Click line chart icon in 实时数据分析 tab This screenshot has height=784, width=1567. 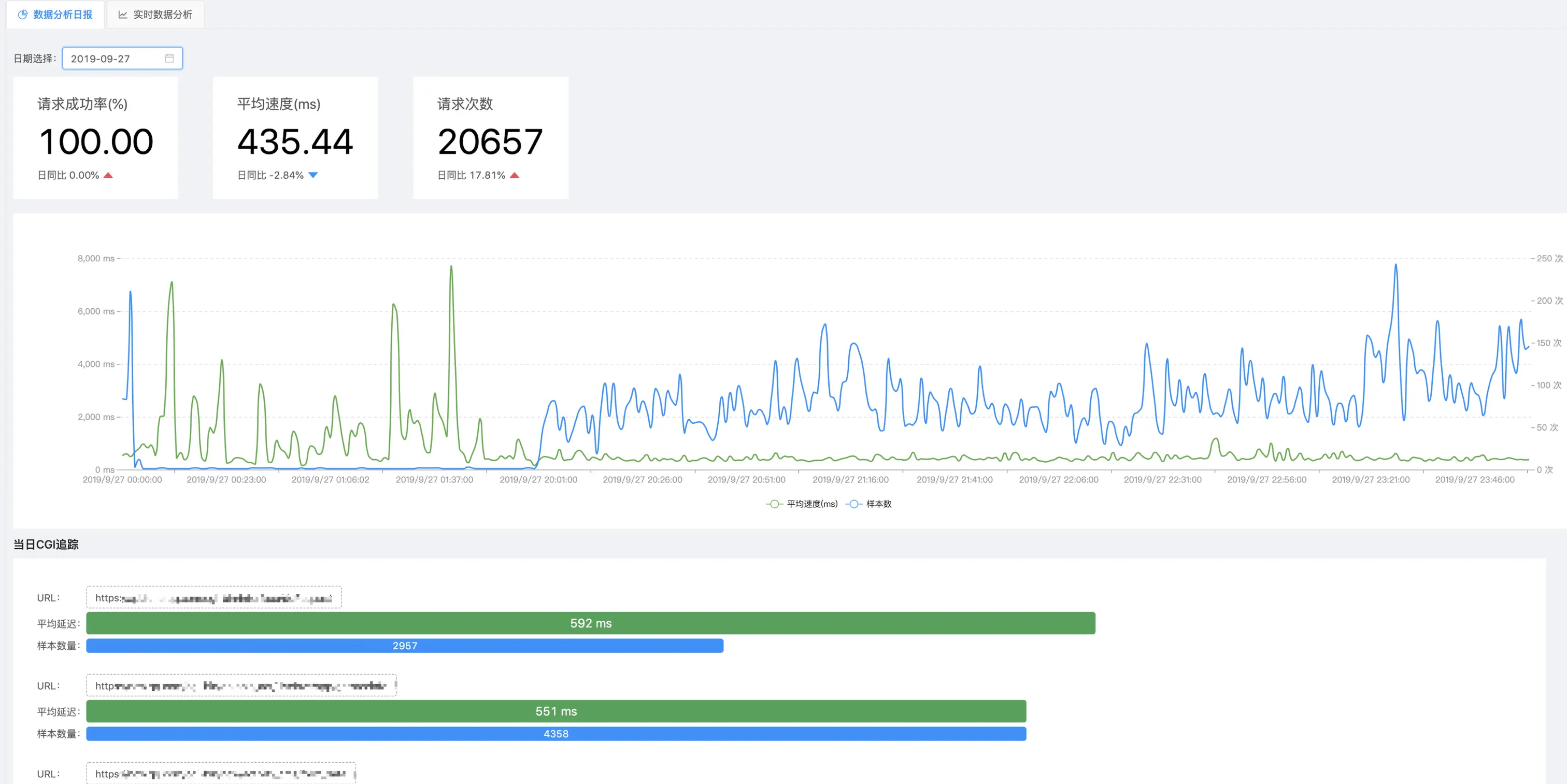pyautogui.click(x=123, y=15)
